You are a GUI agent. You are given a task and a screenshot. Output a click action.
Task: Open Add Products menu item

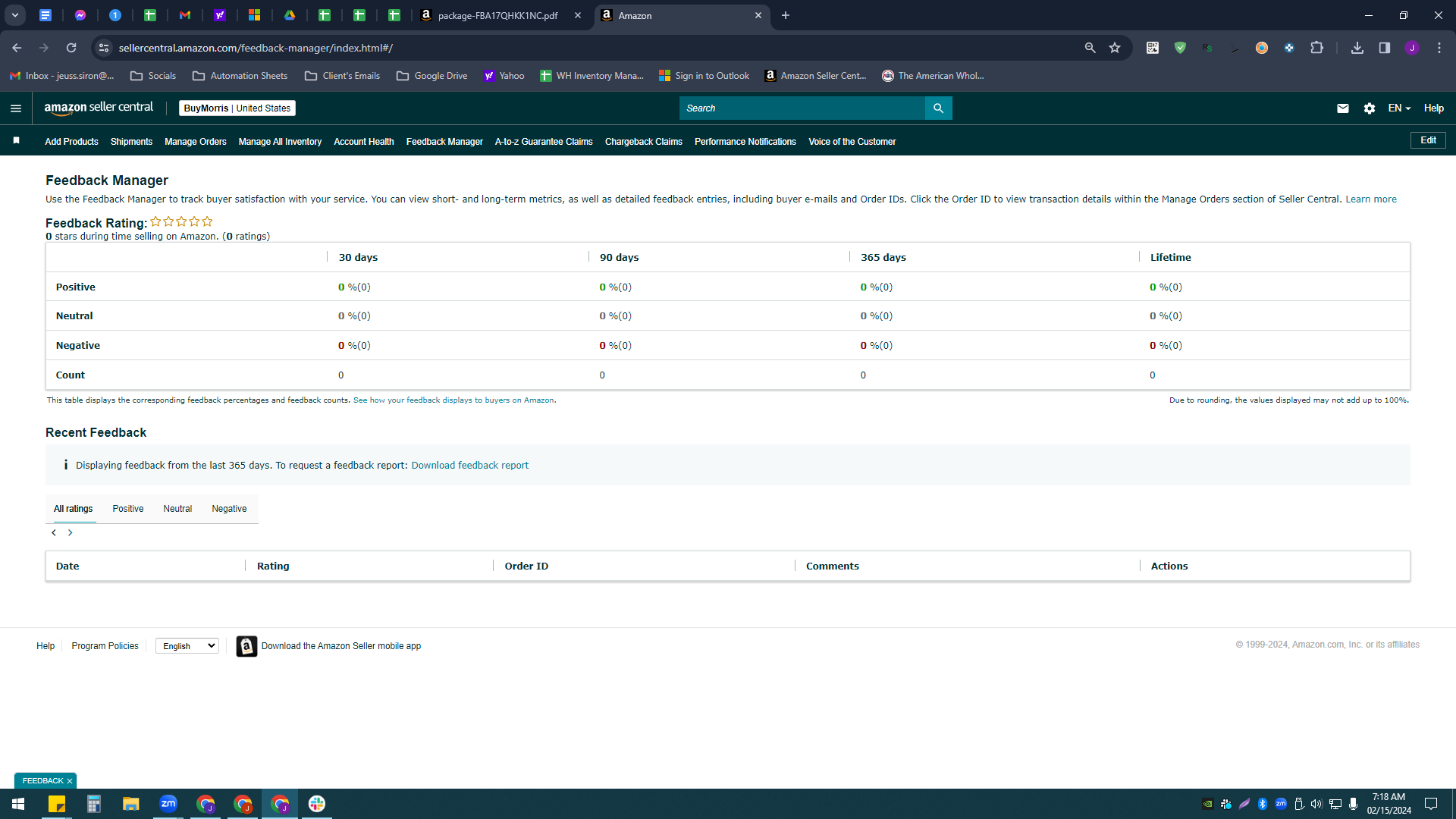[x=71, y=142]
